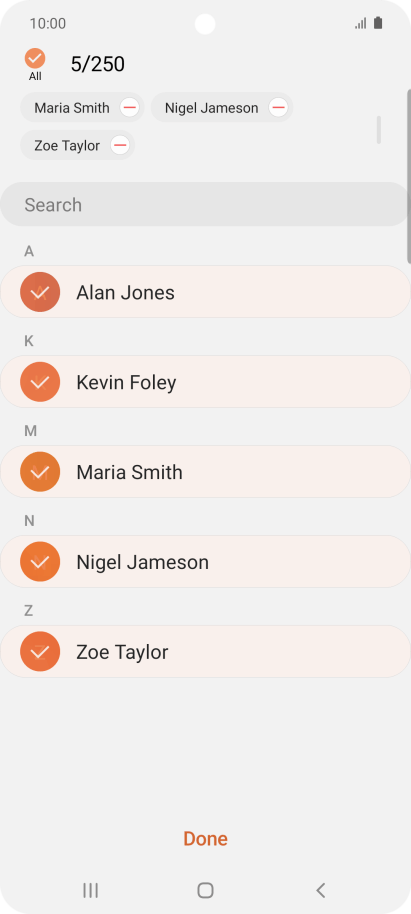
Task: Tap the signal strength icon
Action: click(x=361, y=23)
